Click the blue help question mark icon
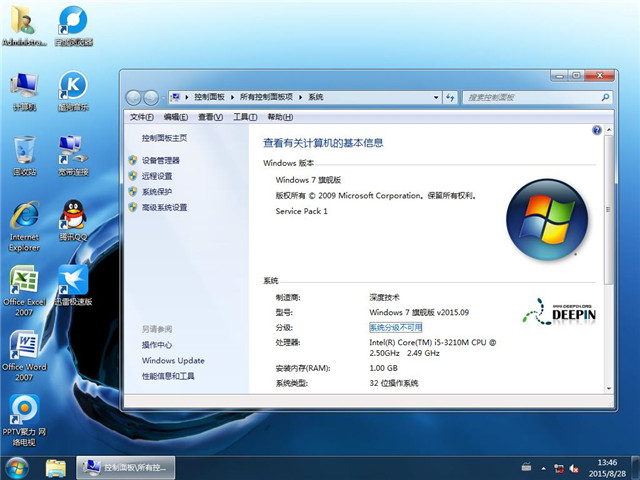Viewport: 640px width, 480px height. point(597,130)
